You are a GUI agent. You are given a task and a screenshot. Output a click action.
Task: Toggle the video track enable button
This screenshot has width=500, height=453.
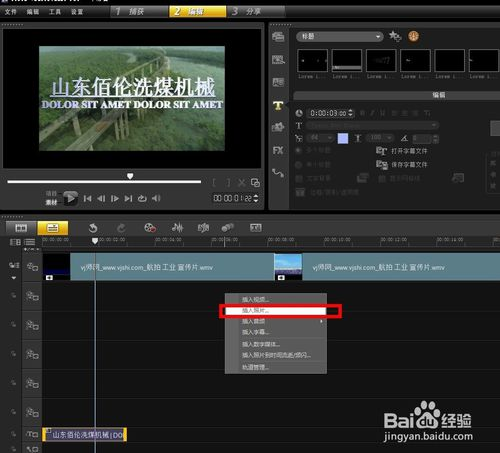coord(32,267)
